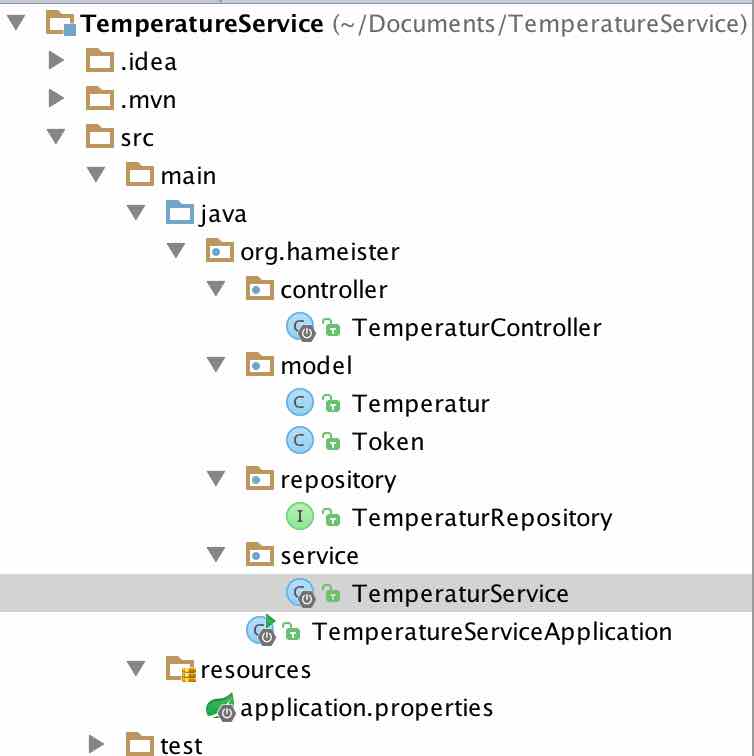Collapse the controller package

(x=214, y=290)
